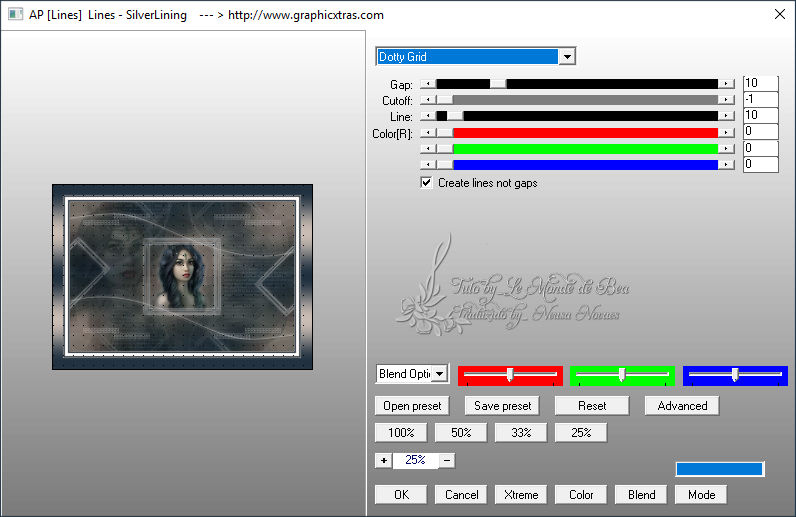
Task: Click the Gap slider thumb
Action: (x=498, y=84)
